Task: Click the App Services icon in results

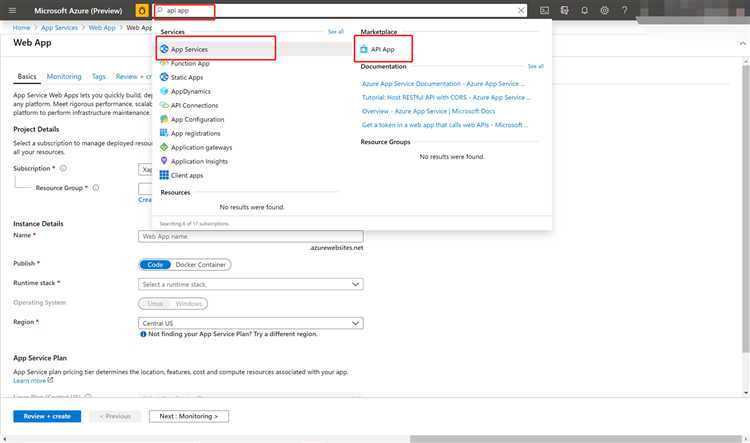Action: (x=164, y=49)
